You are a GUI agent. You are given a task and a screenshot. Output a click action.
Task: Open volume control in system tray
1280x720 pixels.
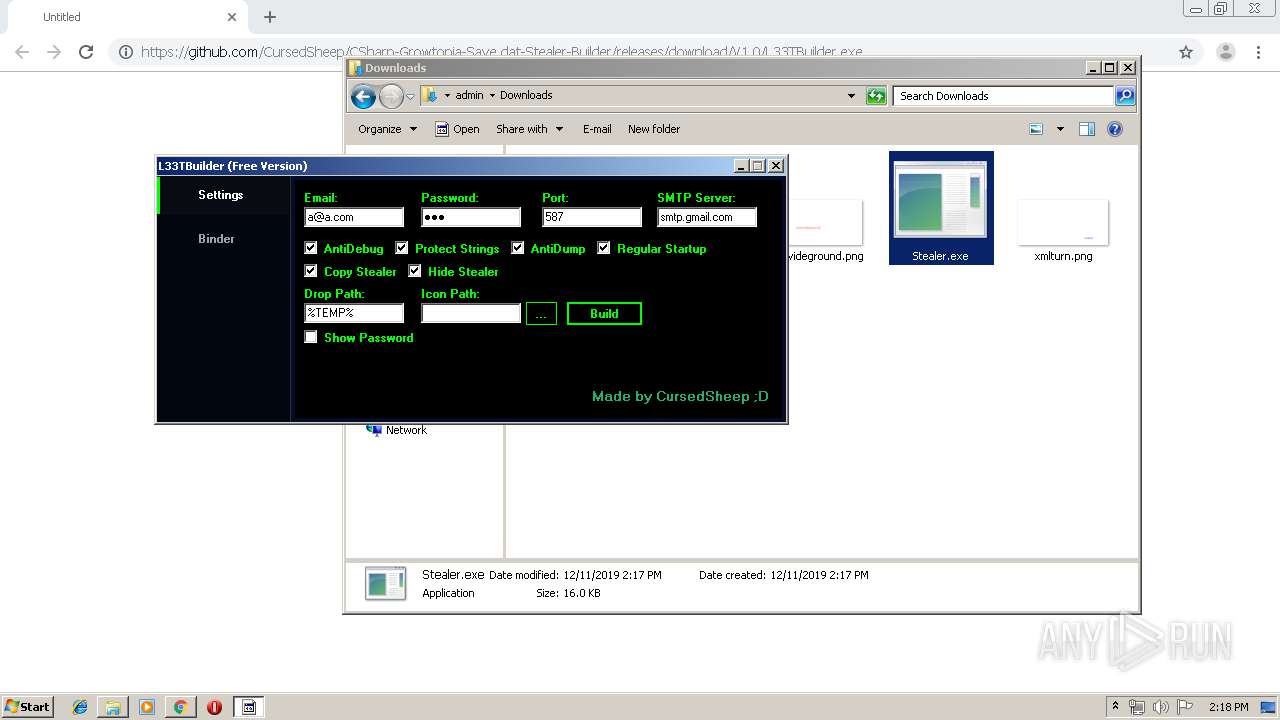(1160, 707)
